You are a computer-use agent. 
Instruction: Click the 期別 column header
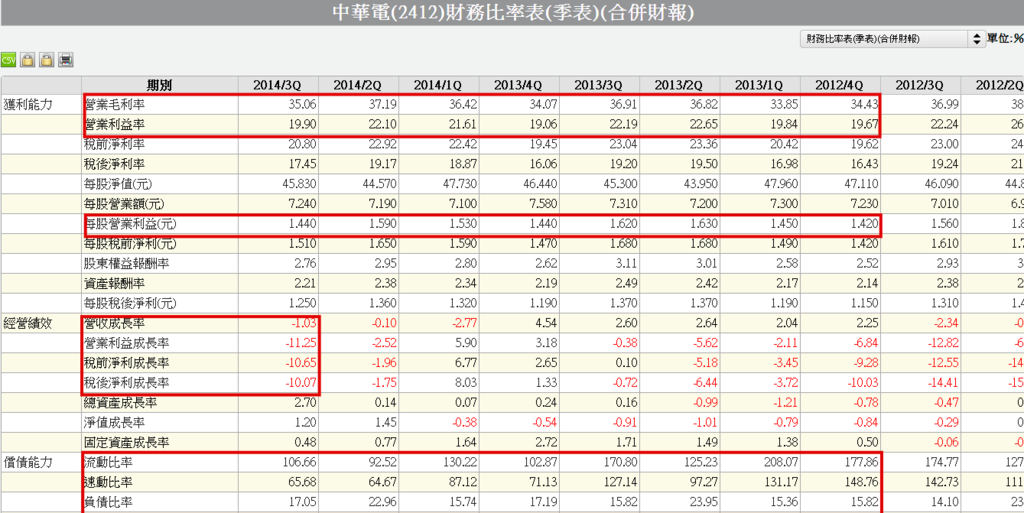(159, 85)
